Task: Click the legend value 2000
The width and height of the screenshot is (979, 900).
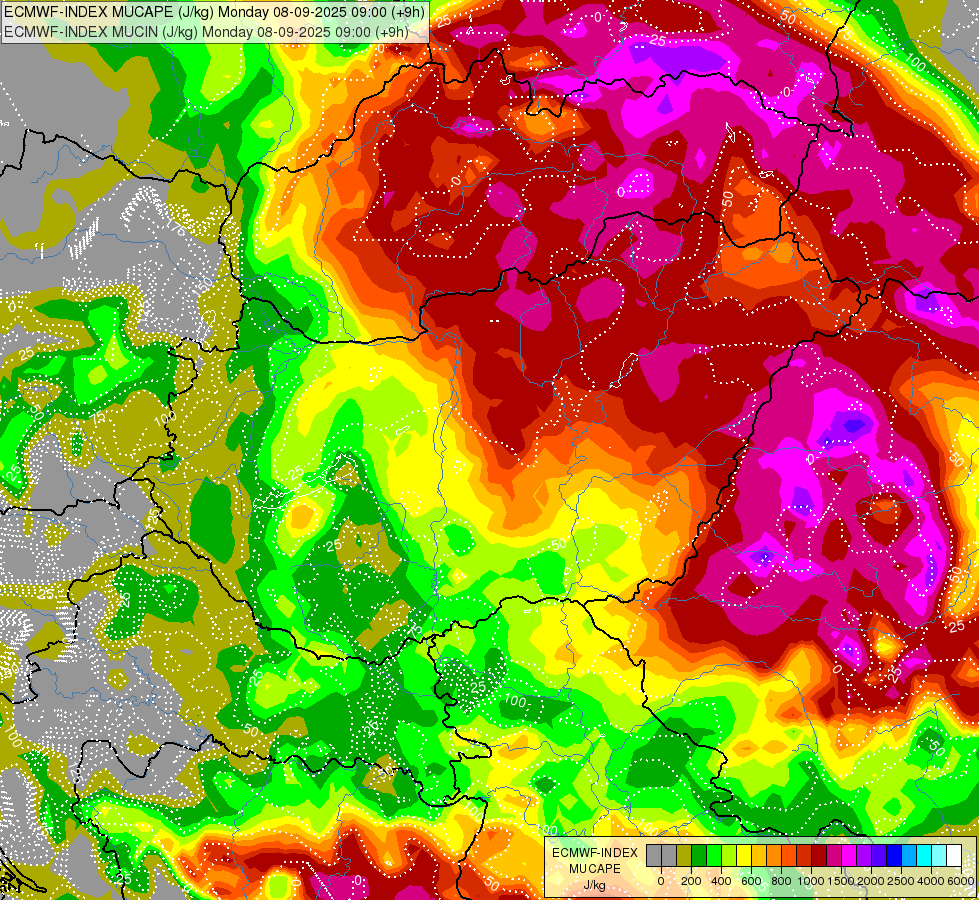Action: pos(872,881)
